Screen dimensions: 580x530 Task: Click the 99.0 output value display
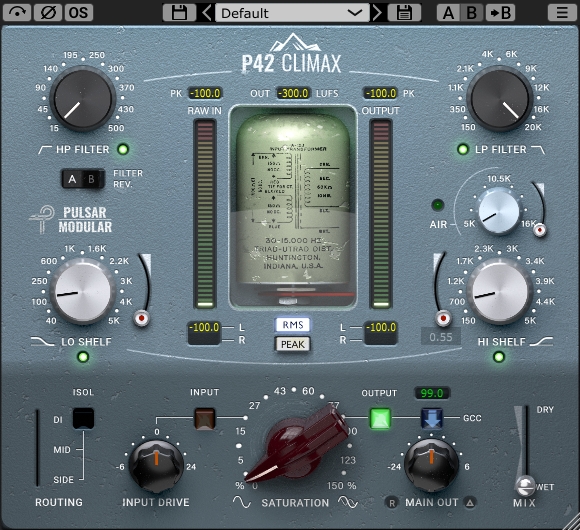click(432, 393)
